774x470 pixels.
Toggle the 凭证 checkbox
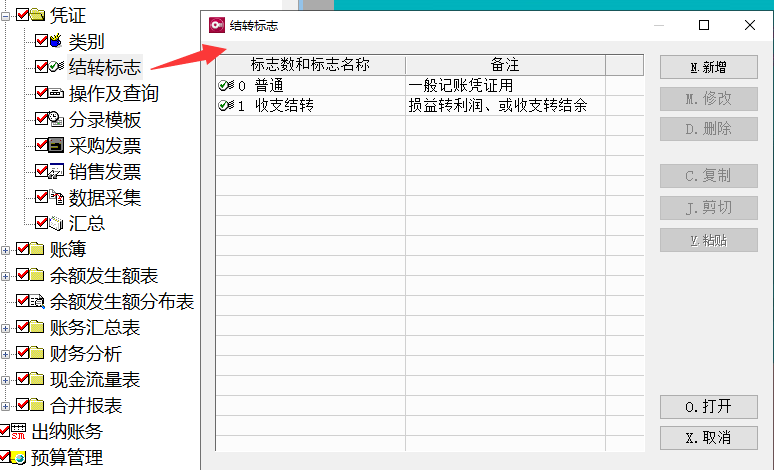click(22, 14)
